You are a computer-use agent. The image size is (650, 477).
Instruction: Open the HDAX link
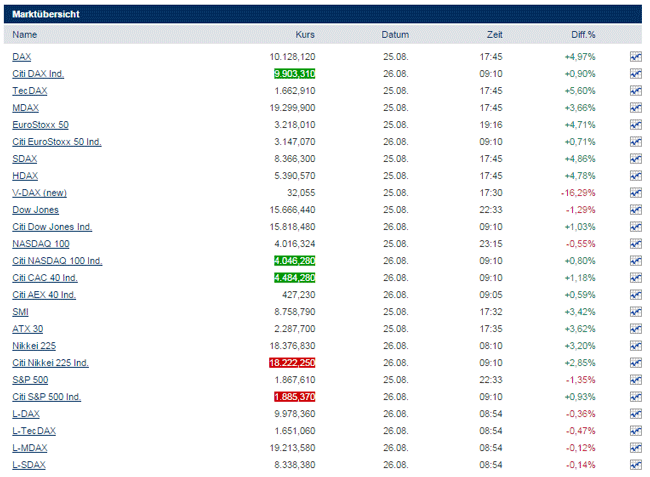(25, 176)
